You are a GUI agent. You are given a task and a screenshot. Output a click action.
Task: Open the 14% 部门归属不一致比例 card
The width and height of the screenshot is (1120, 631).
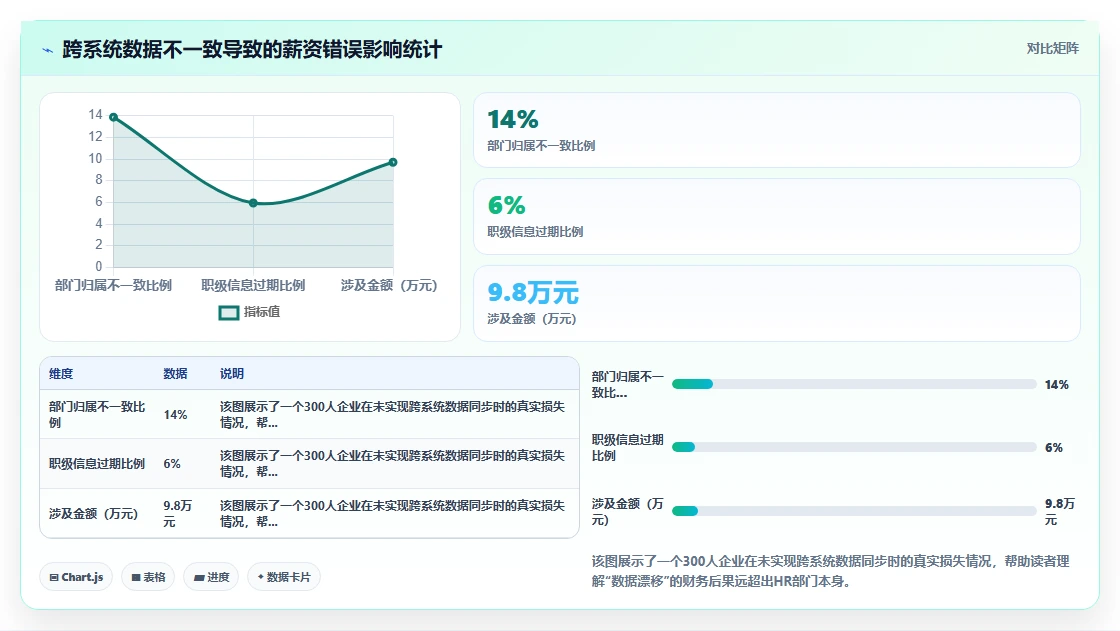[x=776, y=130]
